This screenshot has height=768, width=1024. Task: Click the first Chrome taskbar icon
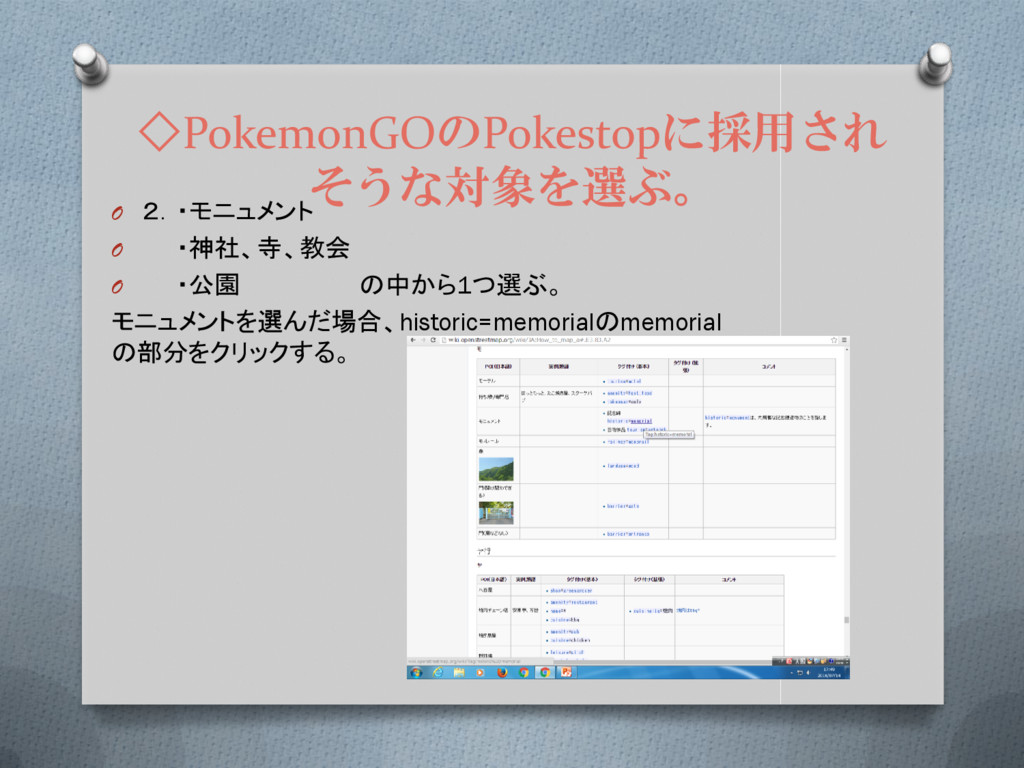point(523,672)
